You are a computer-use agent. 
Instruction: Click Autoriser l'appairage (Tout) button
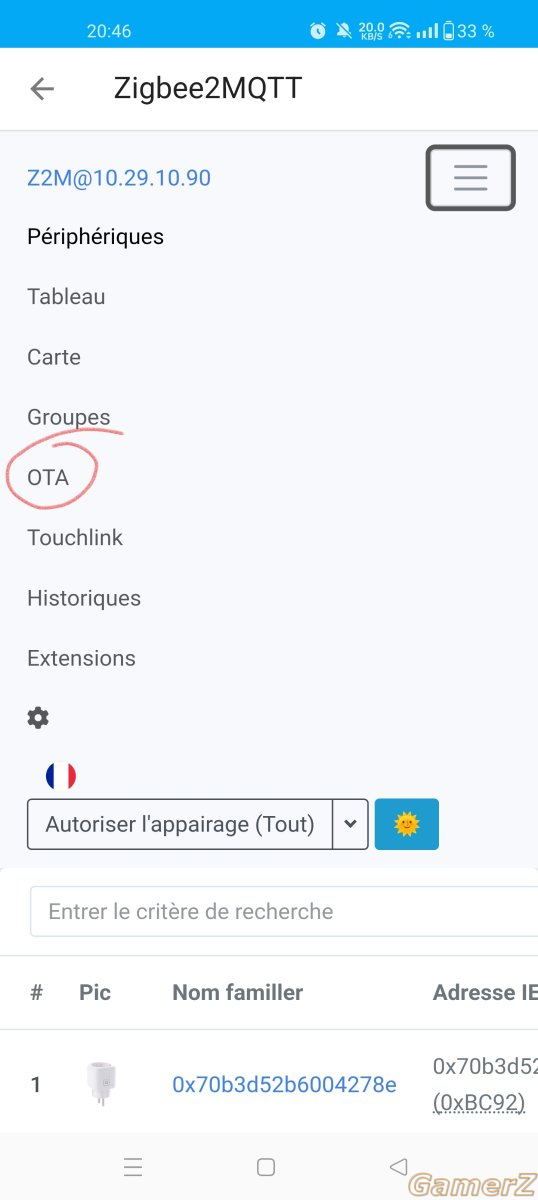[x=180, y=824]
